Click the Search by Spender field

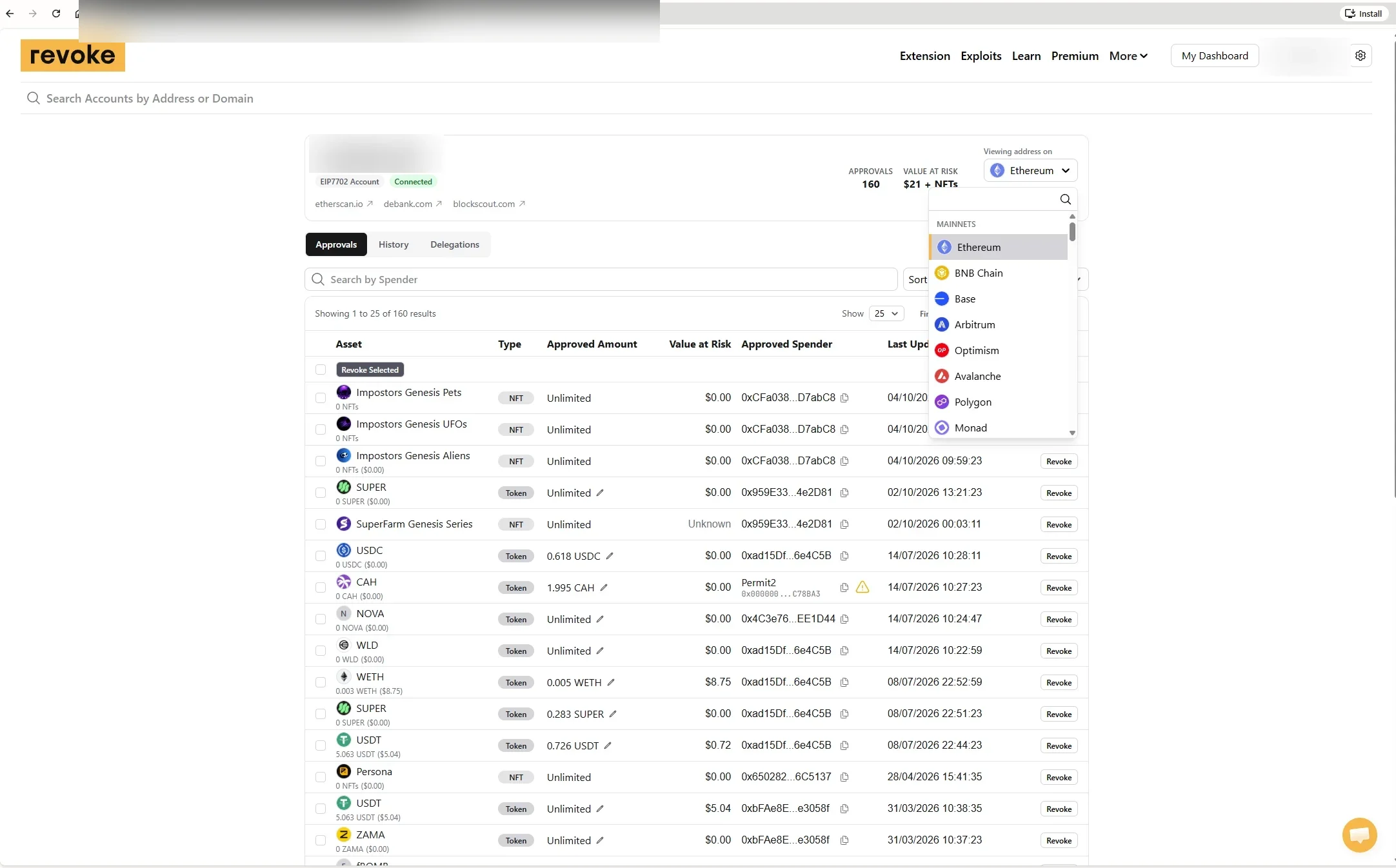[601, 279]
